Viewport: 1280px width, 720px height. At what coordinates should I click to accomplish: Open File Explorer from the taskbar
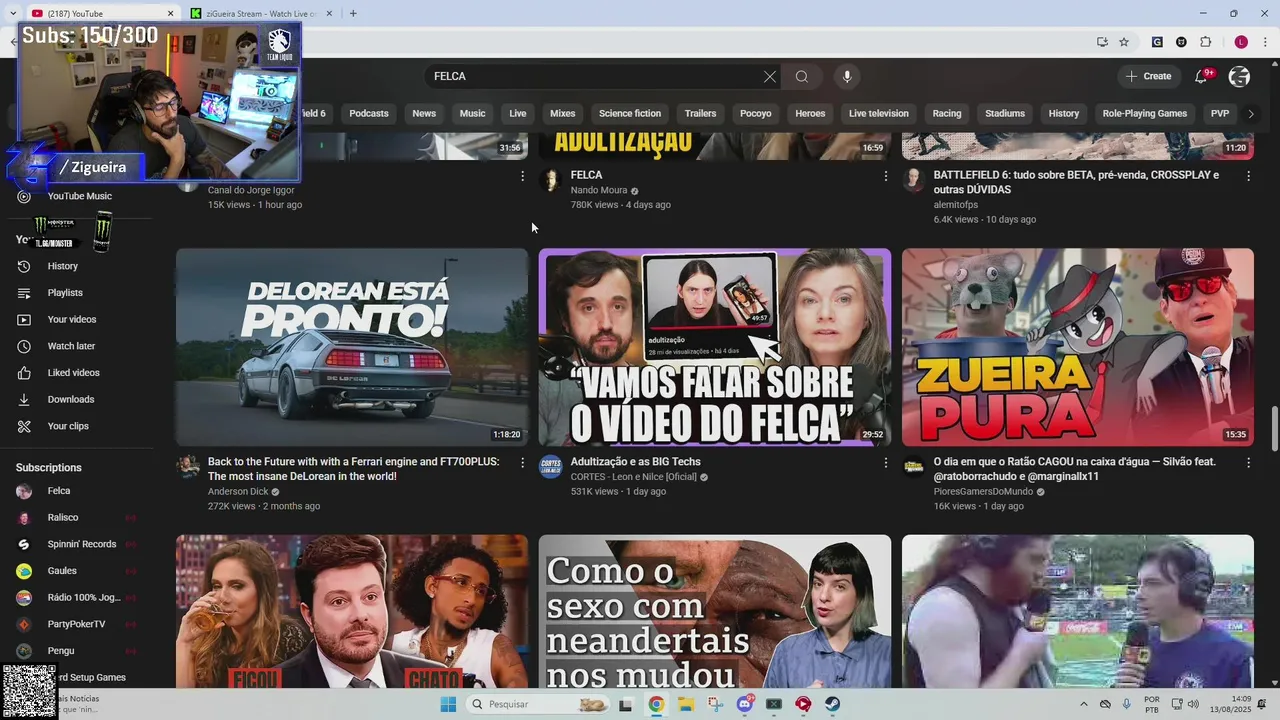pos(686,704)
